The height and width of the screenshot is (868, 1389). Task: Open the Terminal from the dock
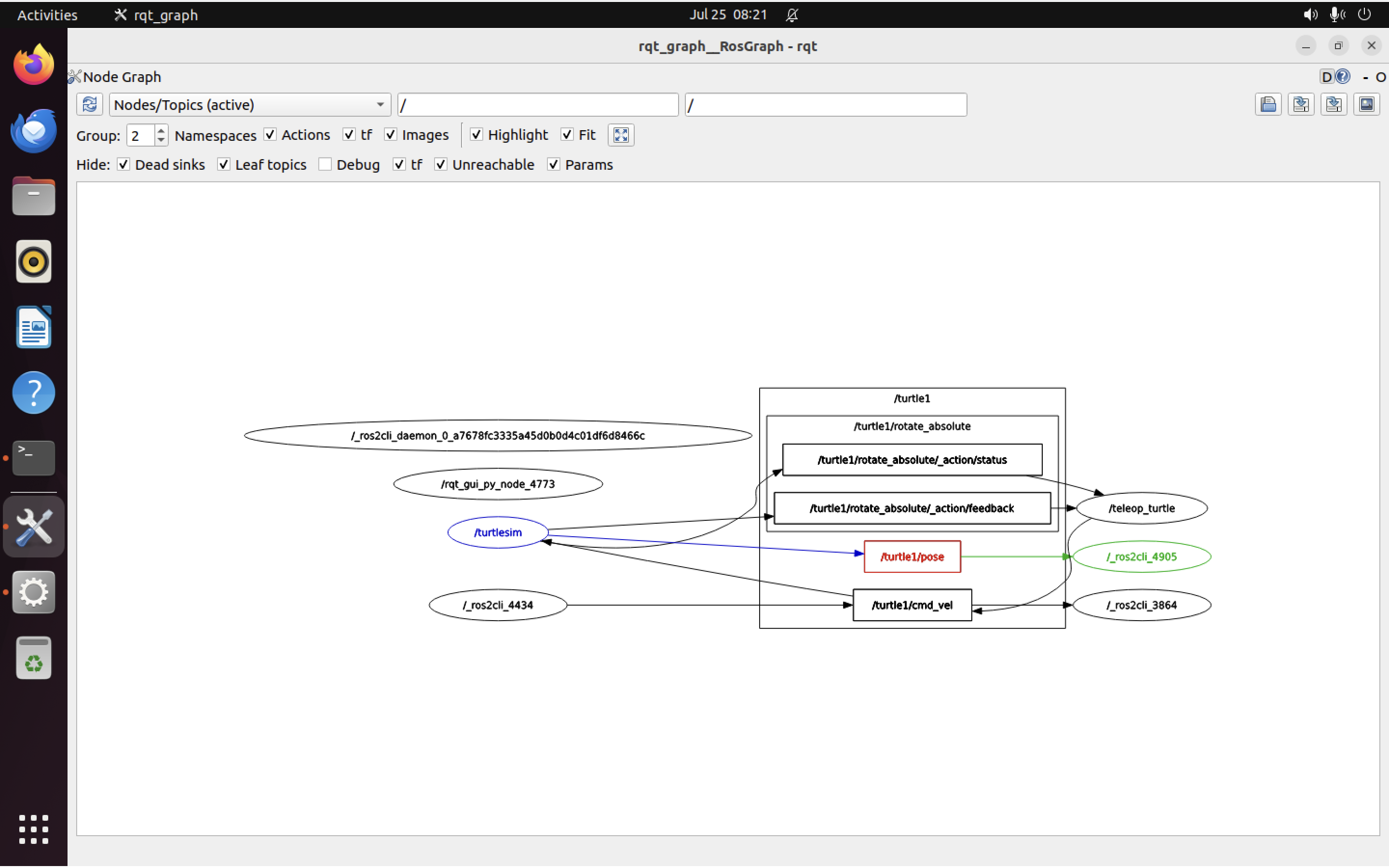tap(33, 458)
